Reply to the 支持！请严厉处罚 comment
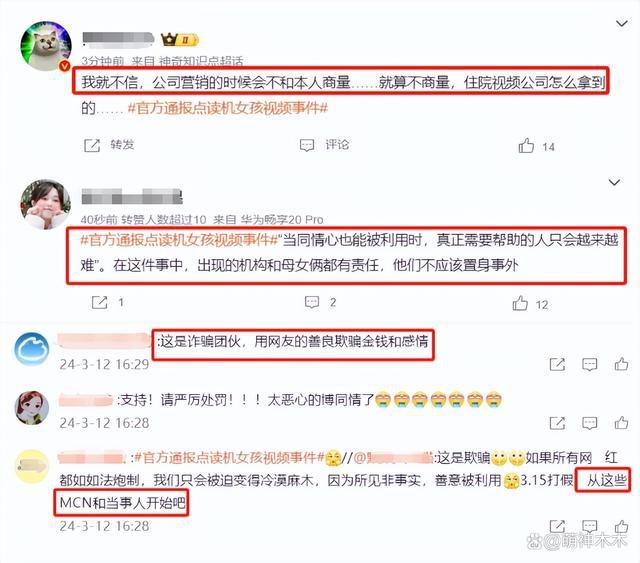 (x=589, y=423)
